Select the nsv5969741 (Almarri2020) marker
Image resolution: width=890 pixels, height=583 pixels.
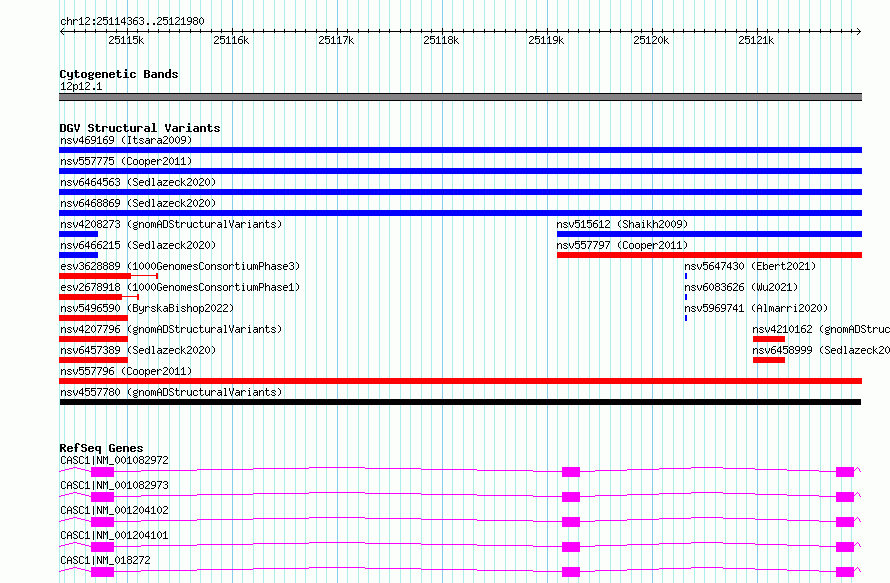pos(686,318)
